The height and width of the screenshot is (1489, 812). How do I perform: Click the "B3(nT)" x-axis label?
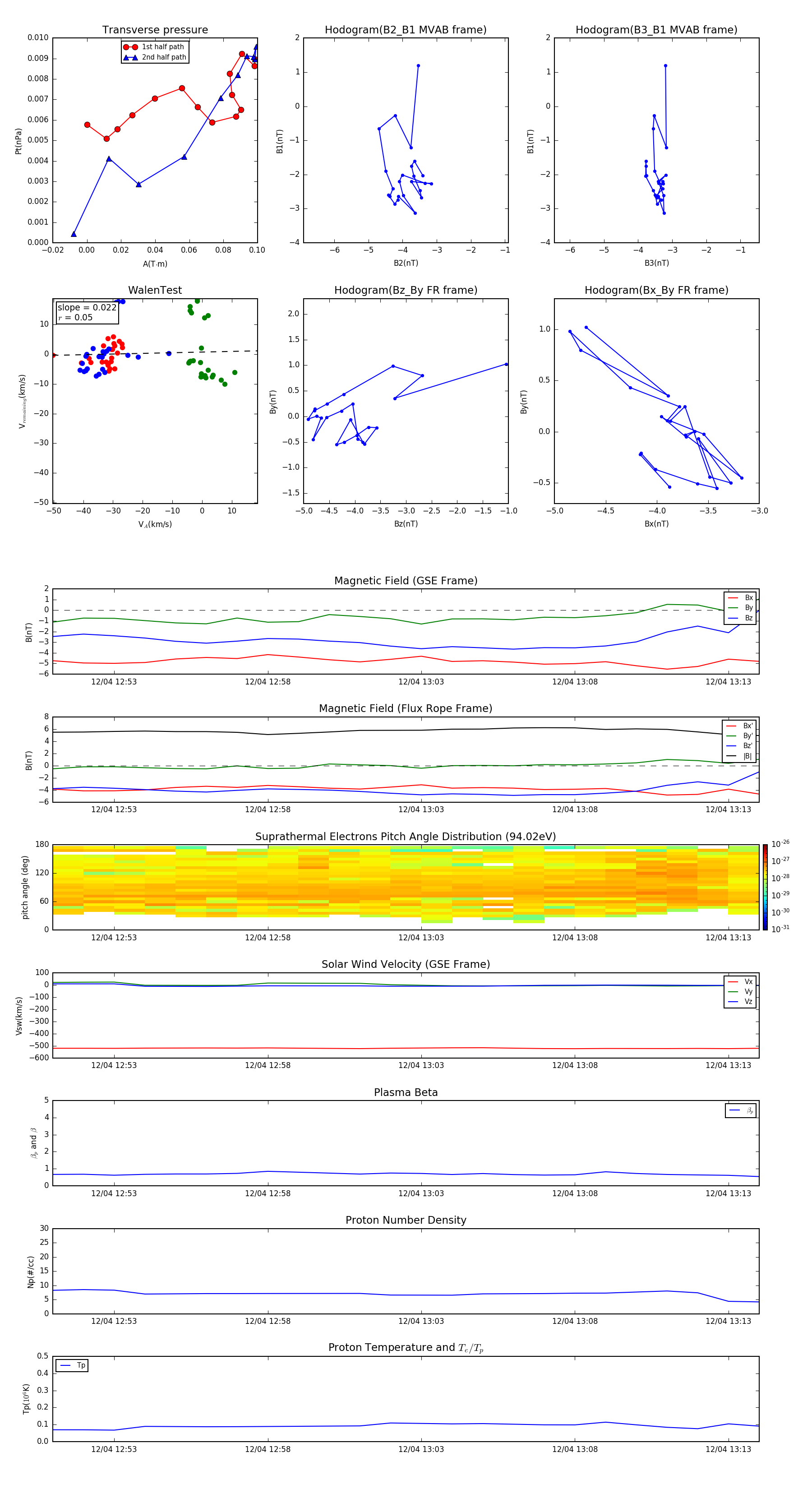tap(656, 264)
